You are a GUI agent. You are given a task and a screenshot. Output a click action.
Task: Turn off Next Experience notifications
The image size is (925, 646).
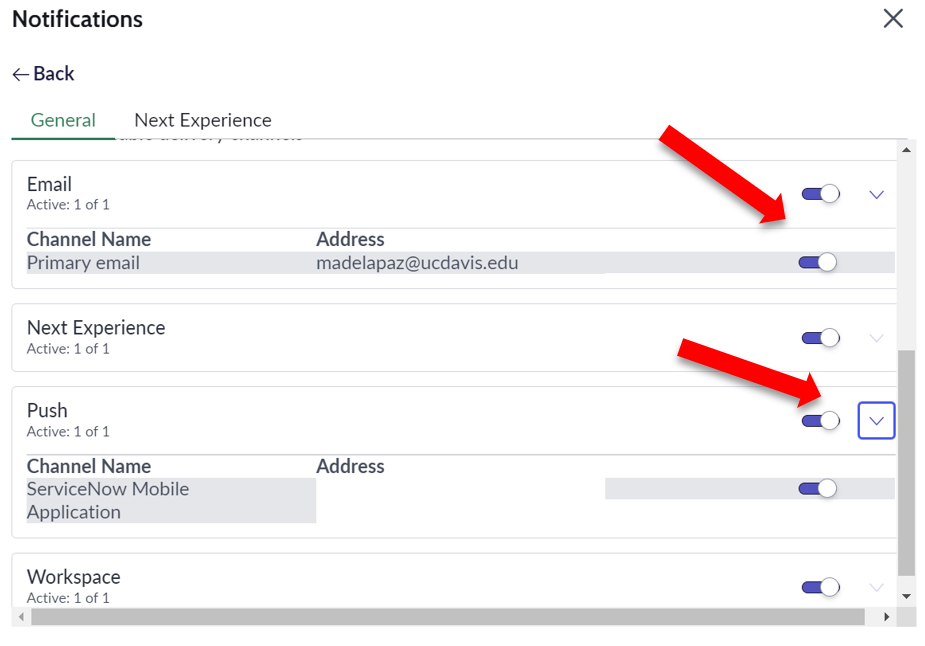pos(819,337)
